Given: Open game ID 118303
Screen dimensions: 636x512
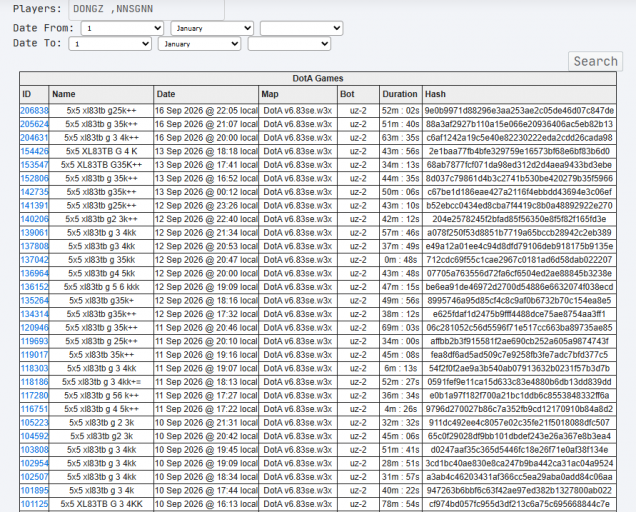Looking at the screenshot, I should [34, 368].
